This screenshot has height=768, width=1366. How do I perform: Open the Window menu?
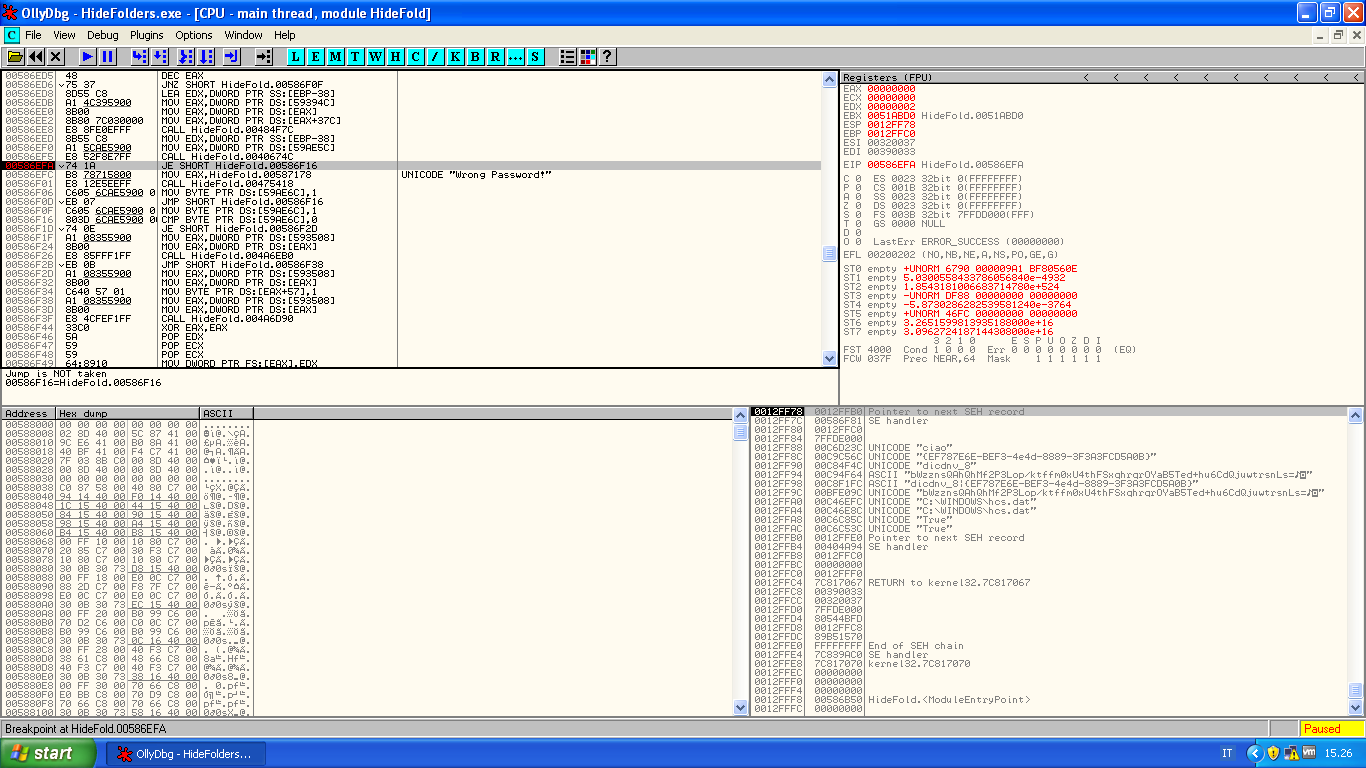coord(244,35)
